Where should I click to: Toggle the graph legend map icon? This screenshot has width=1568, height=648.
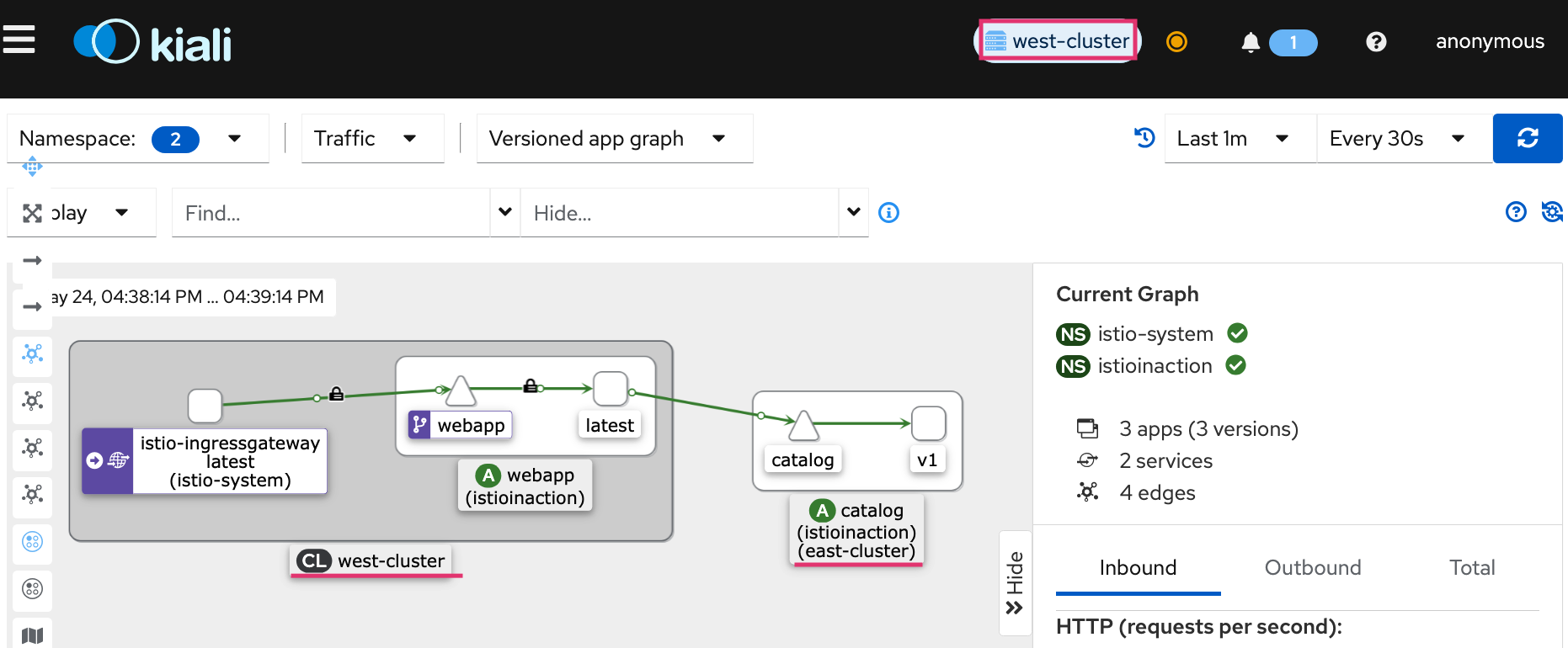(32, 635)
